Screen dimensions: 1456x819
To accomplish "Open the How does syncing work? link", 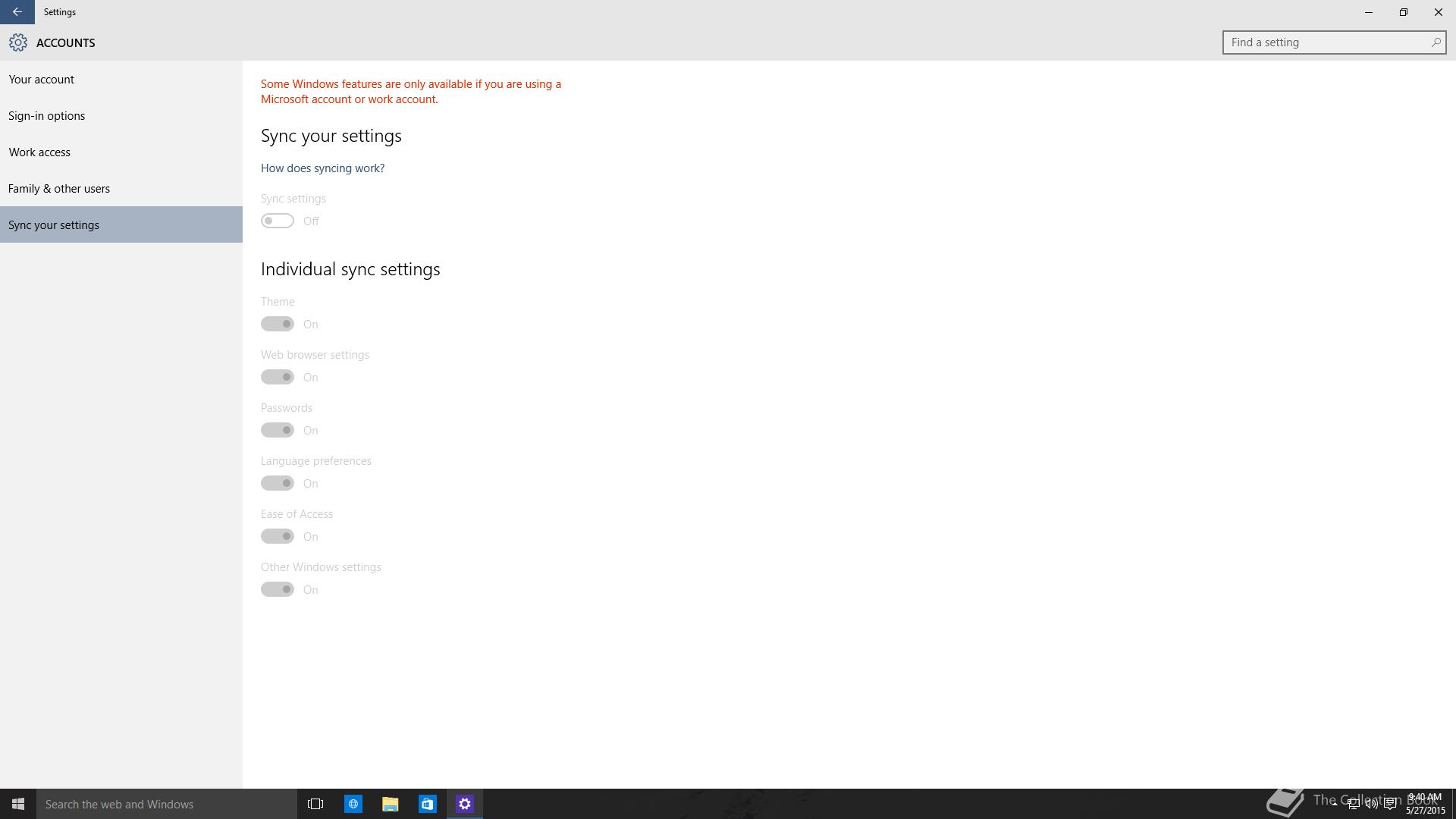I will point(322,168).
